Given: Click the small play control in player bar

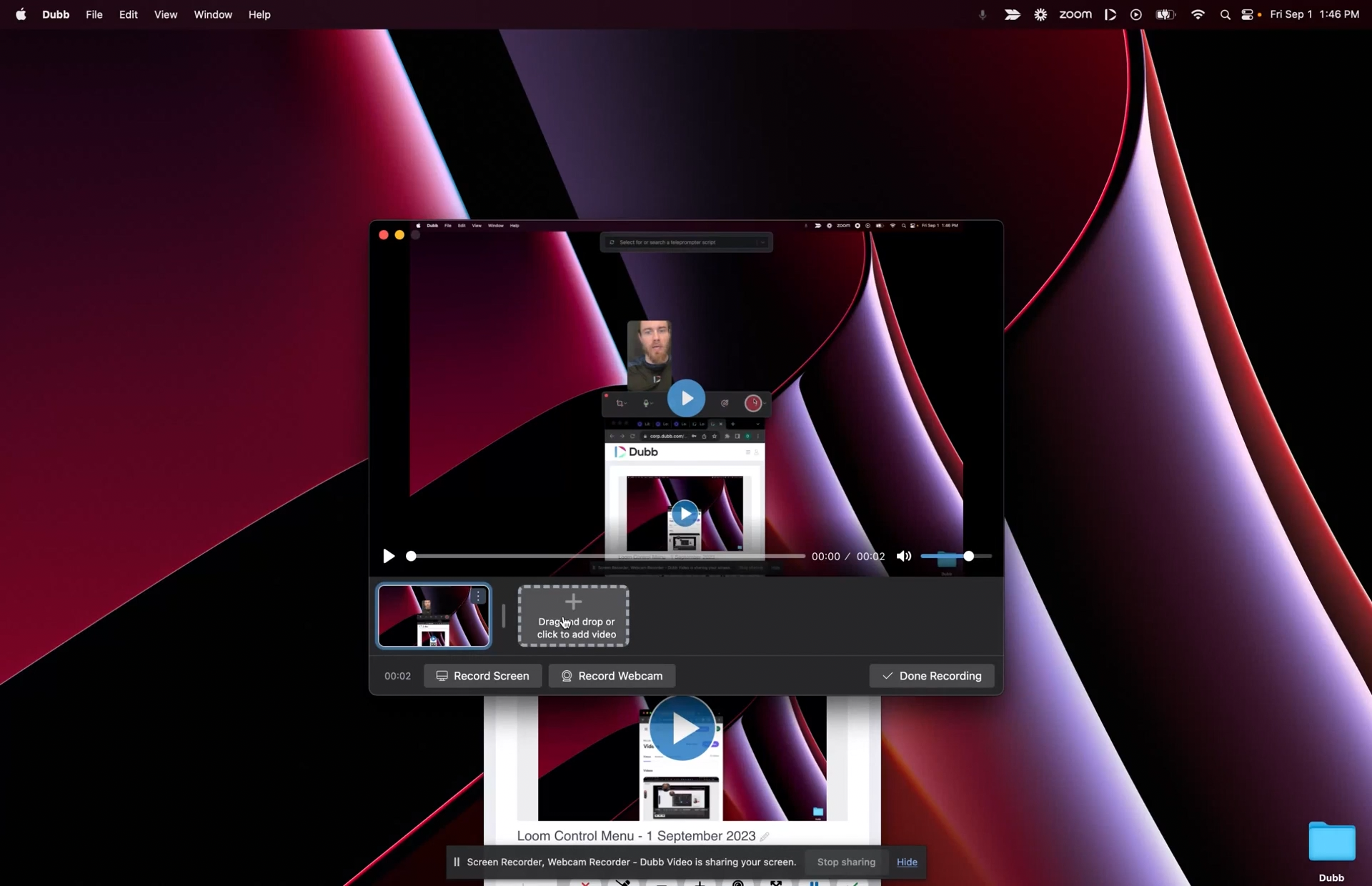Looking at the screenshot, I should coord(388,556).
